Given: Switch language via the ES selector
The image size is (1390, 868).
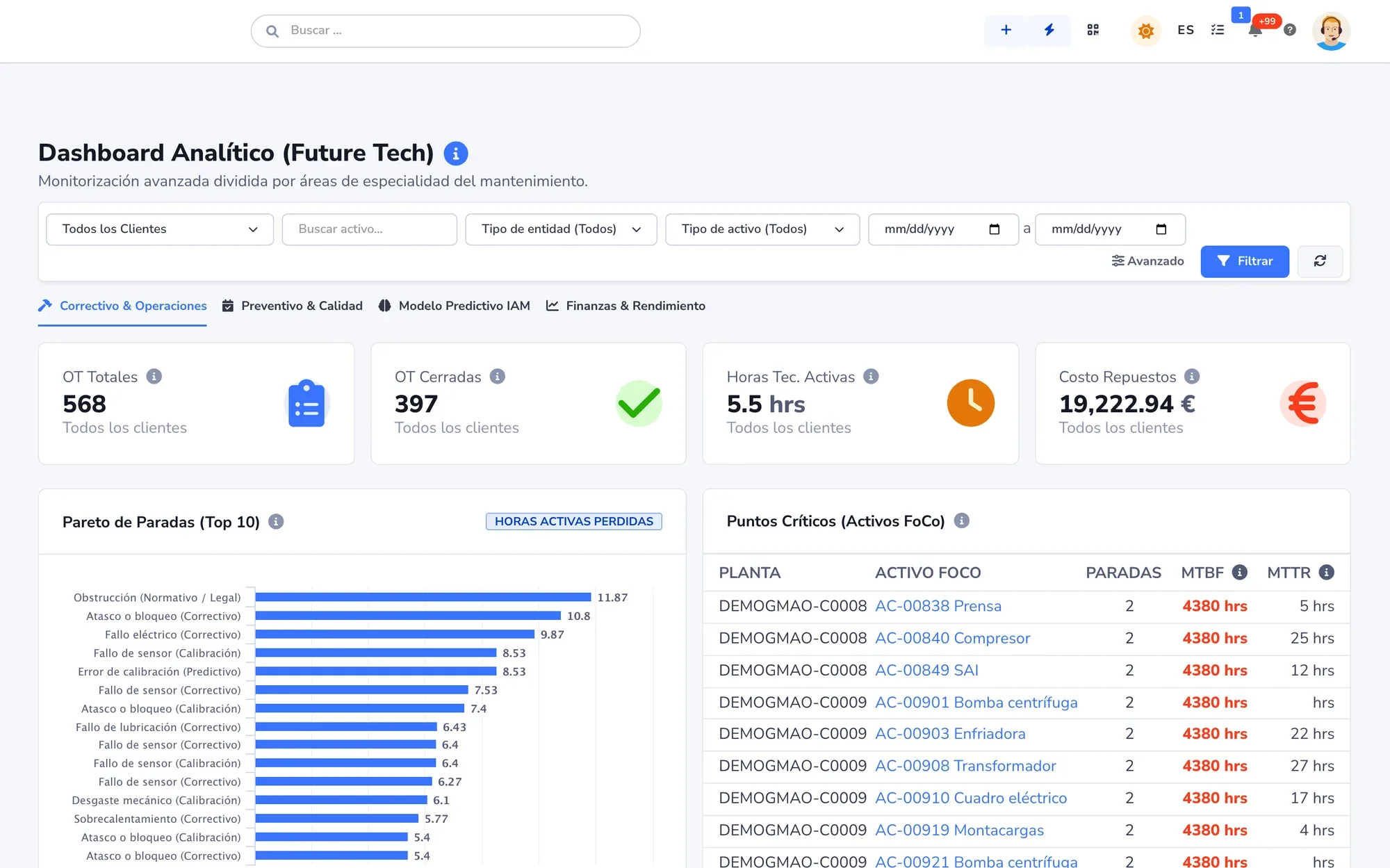Looking at the screenshot, I should tap(1186, 30).
